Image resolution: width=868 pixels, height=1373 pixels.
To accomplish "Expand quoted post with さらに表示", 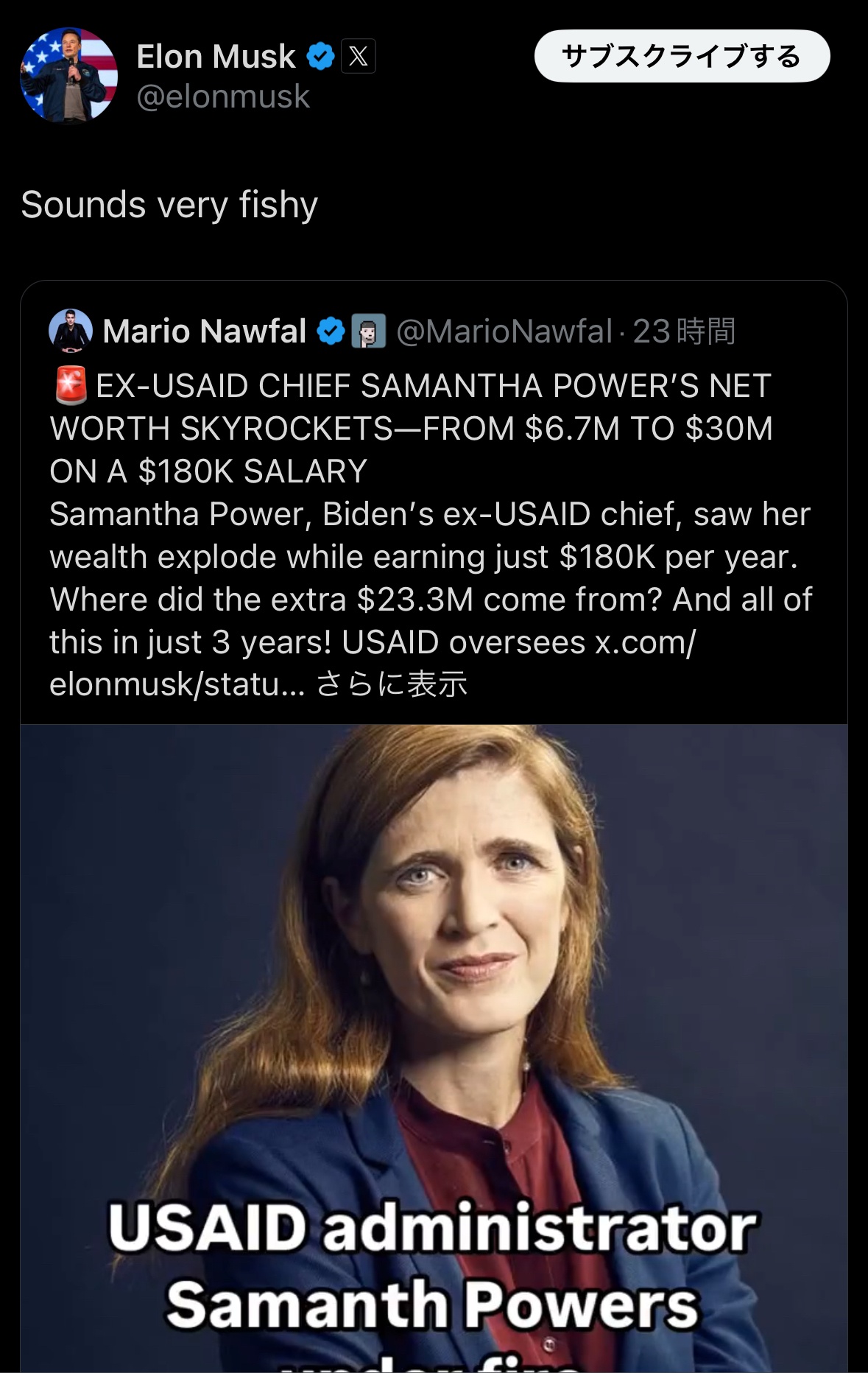I will [x=392, y=684].
